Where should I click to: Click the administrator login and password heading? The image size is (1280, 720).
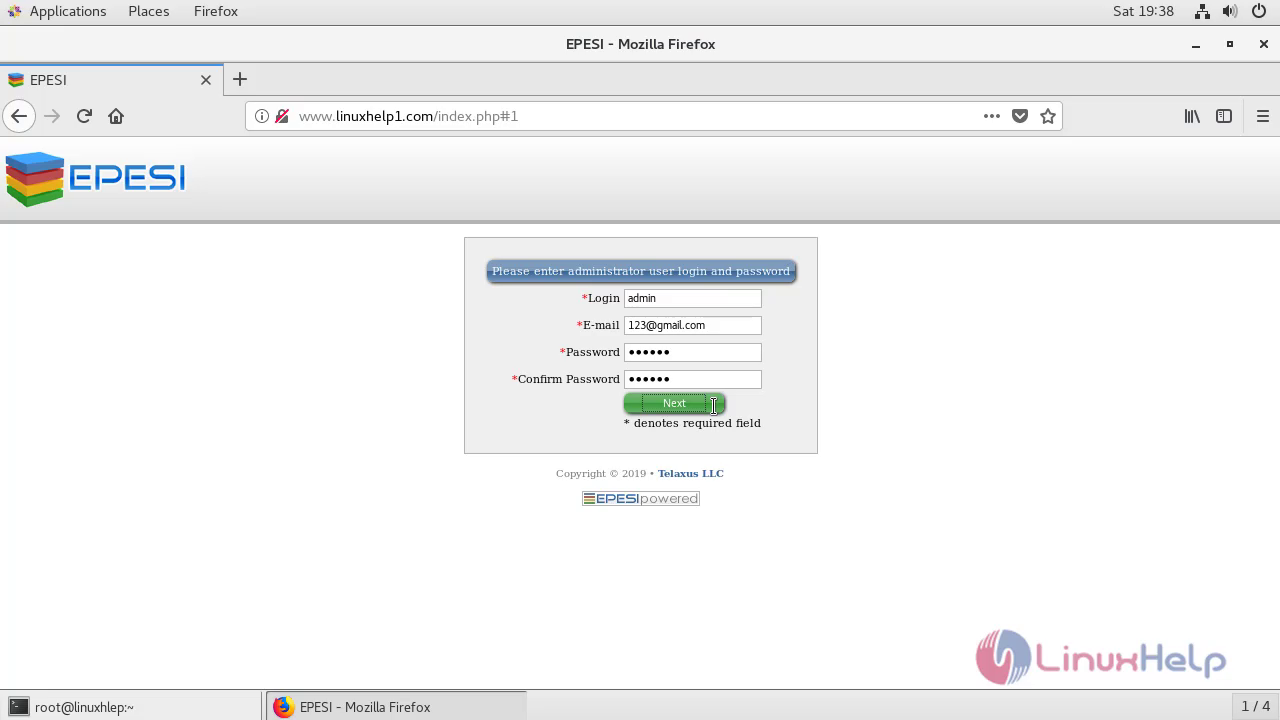pyautogui.click(x=641, y=271)
